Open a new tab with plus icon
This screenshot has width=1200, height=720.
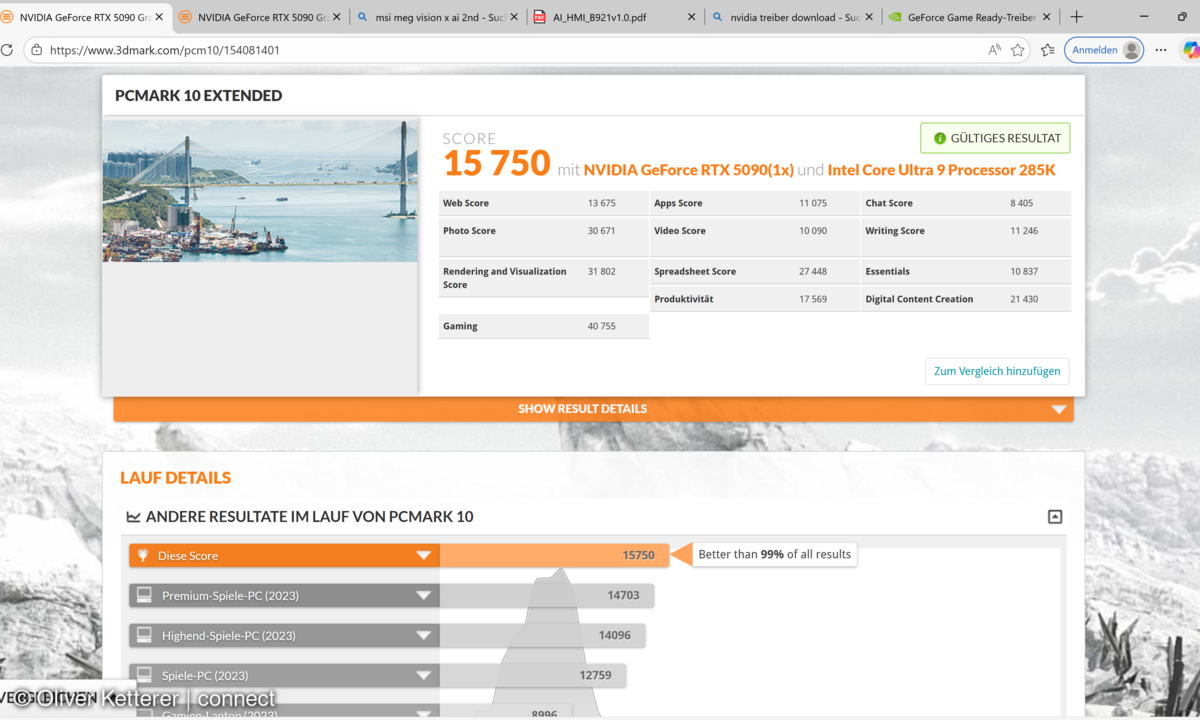pyautogui.click(x=1076, y=17)
